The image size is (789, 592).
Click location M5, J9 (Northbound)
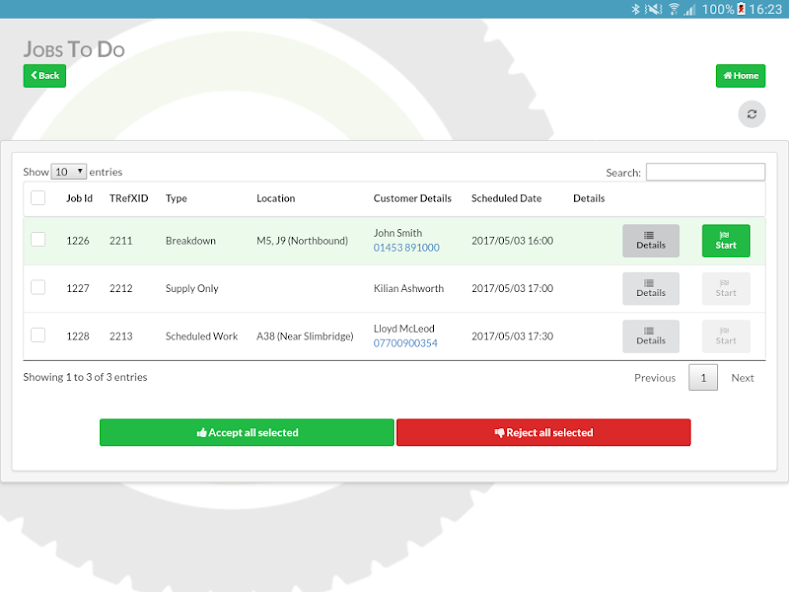click(302, 241)
